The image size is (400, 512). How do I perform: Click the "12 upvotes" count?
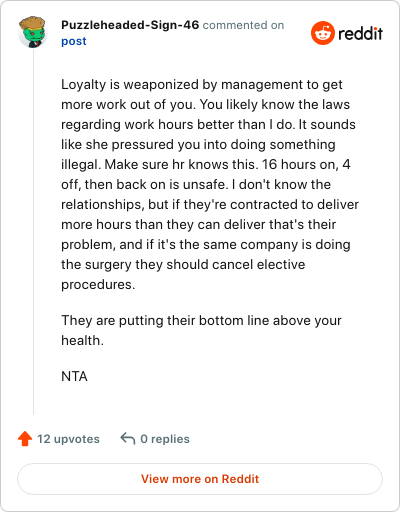click(68, 439)
